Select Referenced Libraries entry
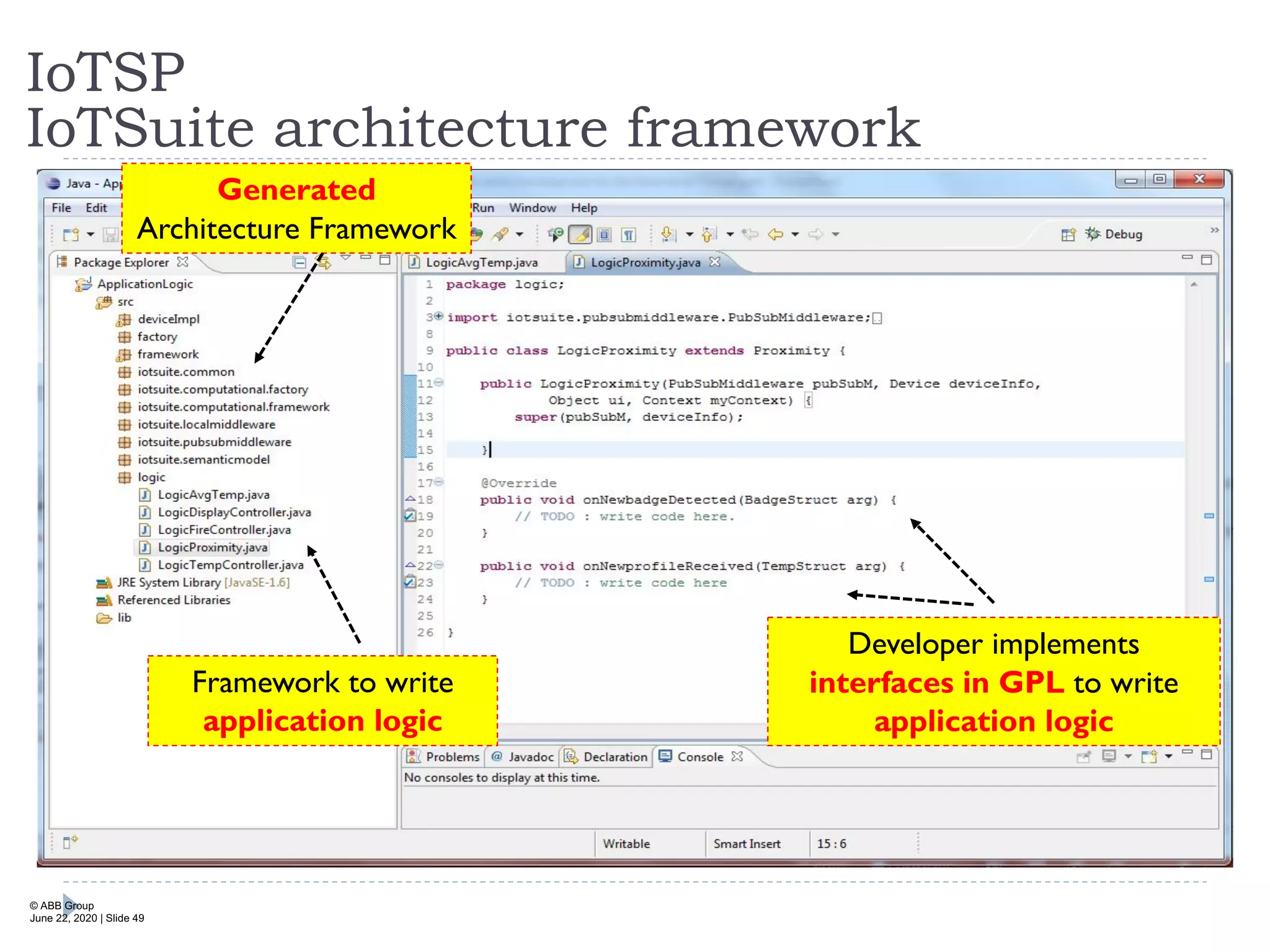Viewport: 1270px width, 952px height. tap(163, 600)
